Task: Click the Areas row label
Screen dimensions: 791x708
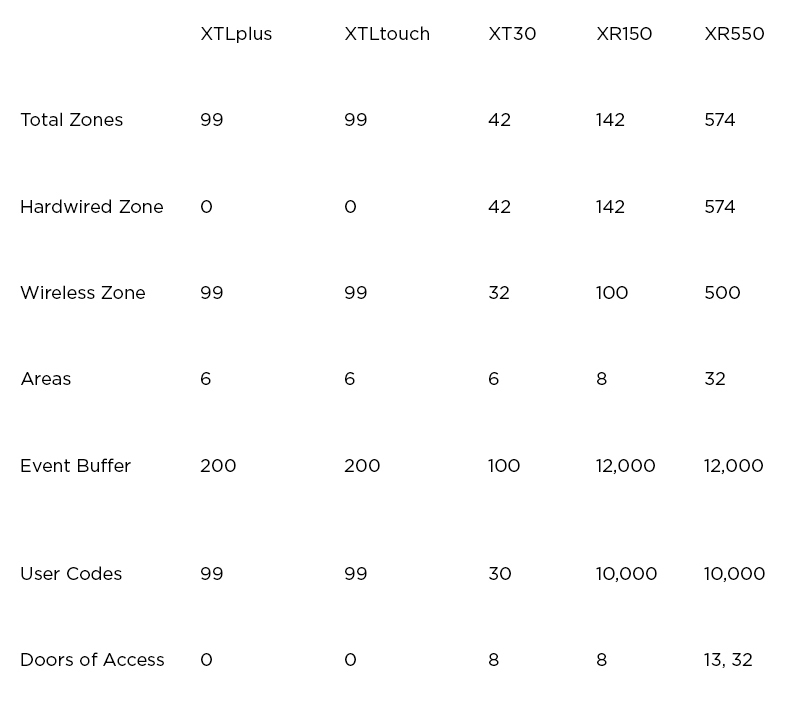Action: (46, 379)
